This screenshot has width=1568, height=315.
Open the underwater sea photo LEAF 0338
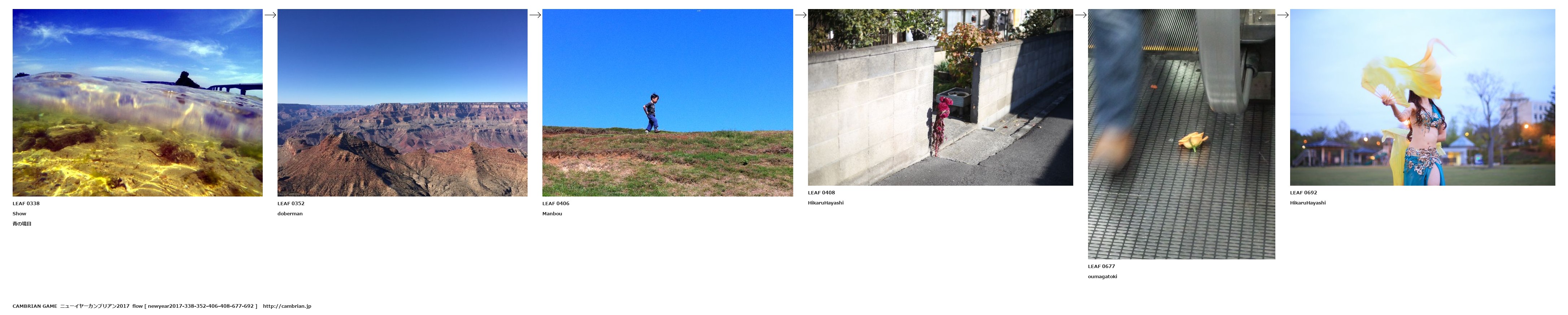click(137, 102)
